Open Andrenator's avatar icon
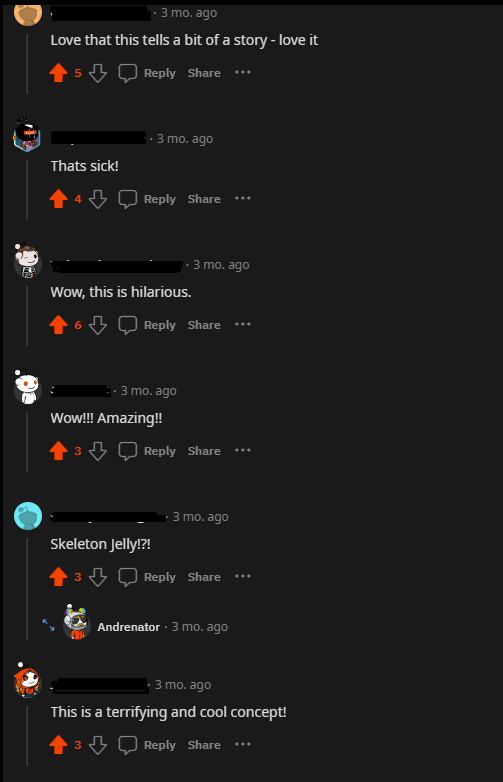This screenshot has height=782, width=503. coord(77,622)
